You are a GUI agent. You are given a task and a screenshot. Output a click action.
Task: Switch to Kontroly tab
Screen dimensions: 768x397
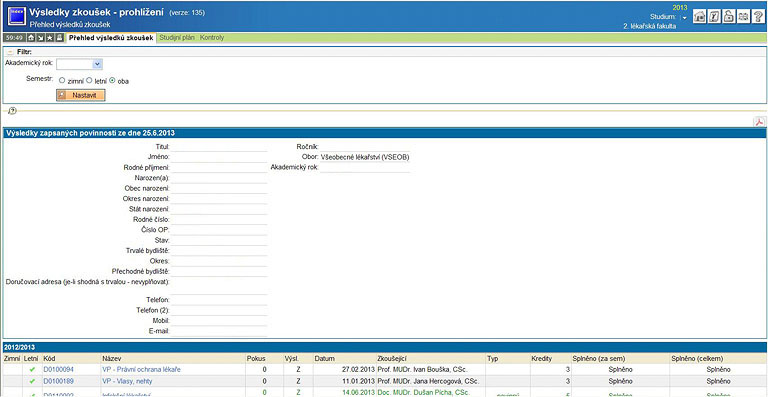212,38
